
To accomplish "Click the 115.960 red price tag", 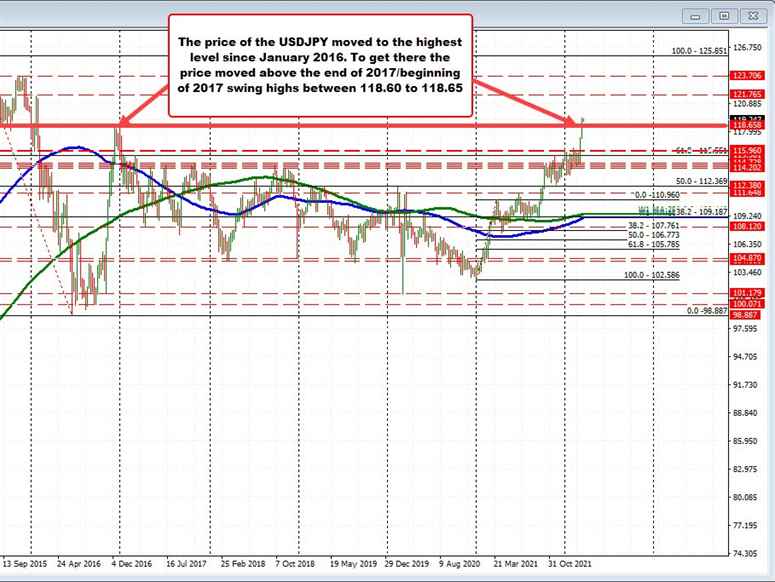I will [747, 150].
